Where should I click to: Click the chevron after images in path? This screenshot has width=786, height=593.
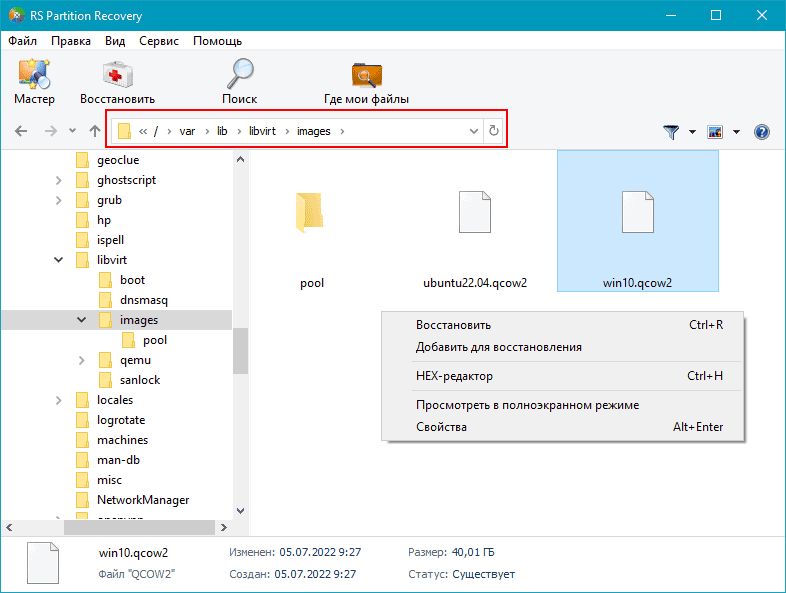(342, 131)
